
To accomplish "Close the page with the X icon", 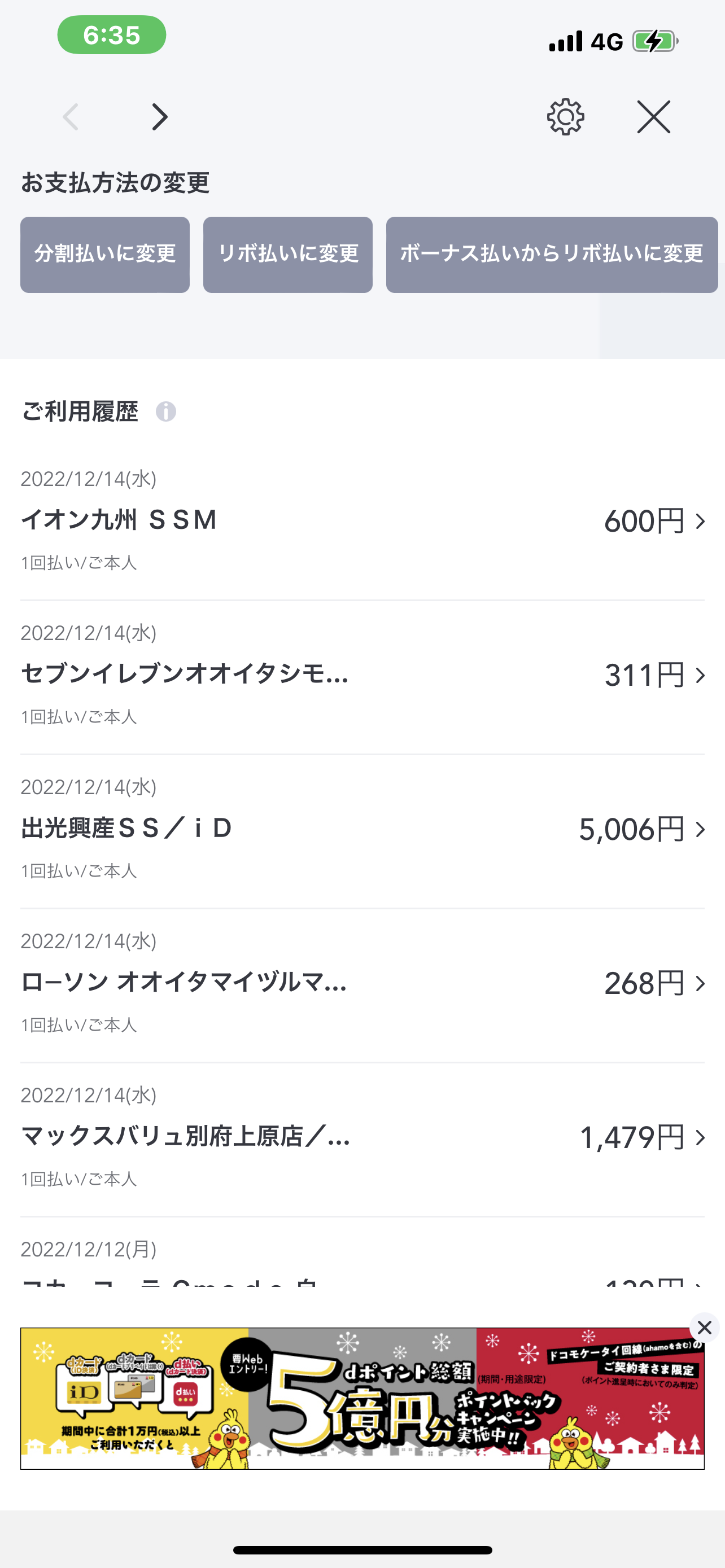I will point(654,117).
